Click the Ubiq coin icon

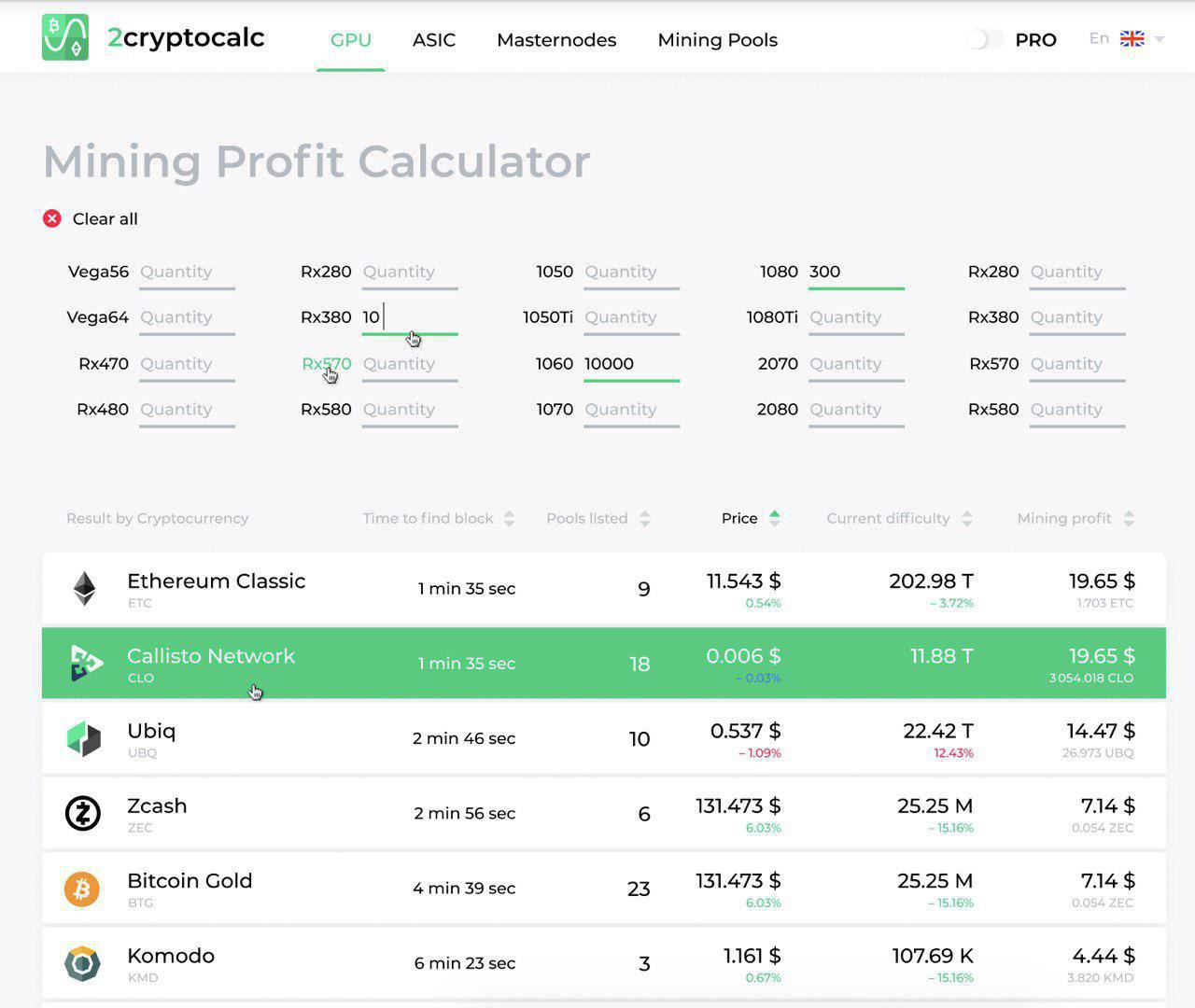[x=84, y=738]
